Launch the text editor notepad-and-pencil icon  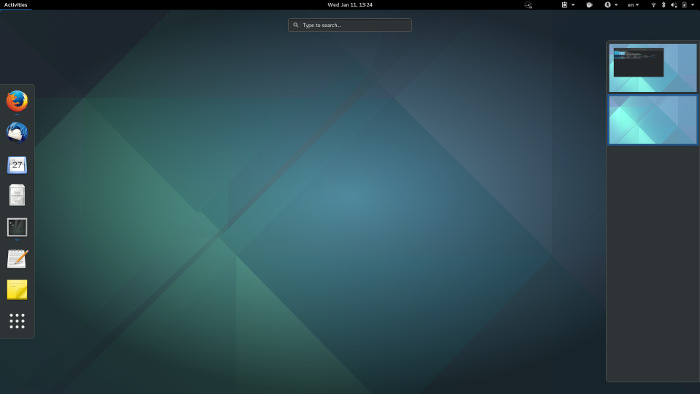pyautogui.click(x=17, y=259)
